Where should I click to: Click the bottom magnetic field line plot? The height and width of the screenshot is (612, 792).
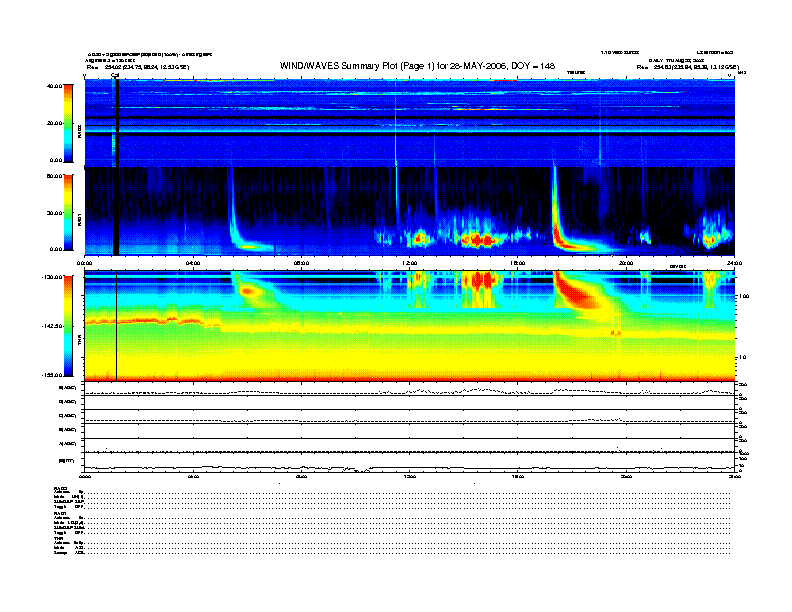click(409, 468)
